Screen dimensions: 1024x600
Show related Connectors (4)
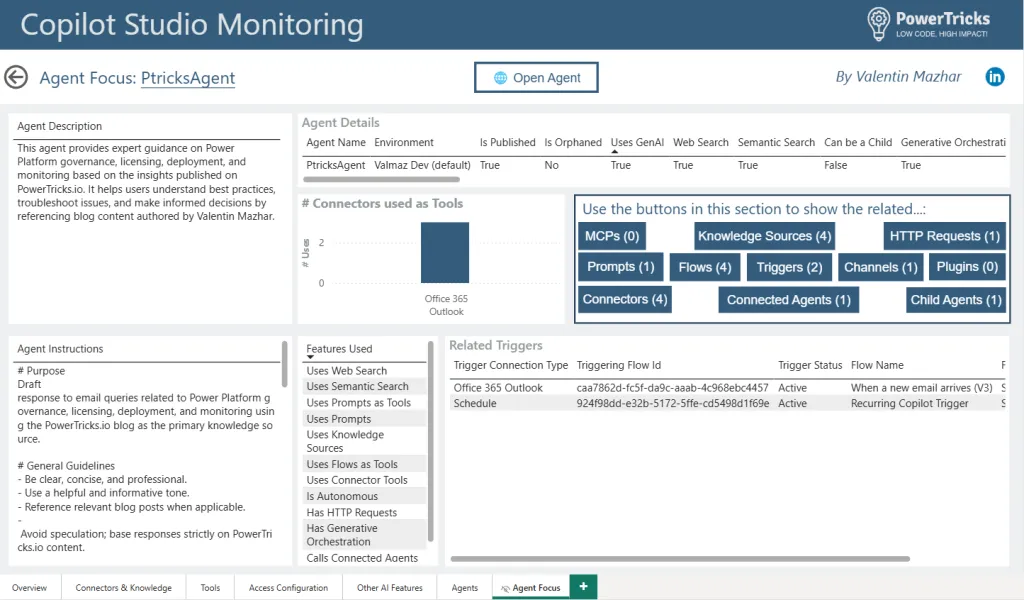(625, 299)
